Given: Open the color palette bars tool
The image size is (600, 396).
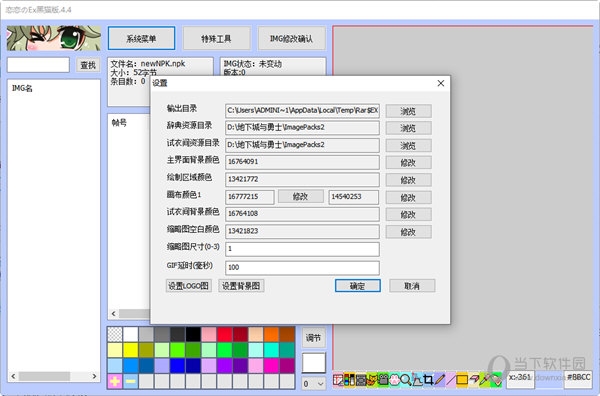Looking at the screenshot, I should click(x=349, y=380).
